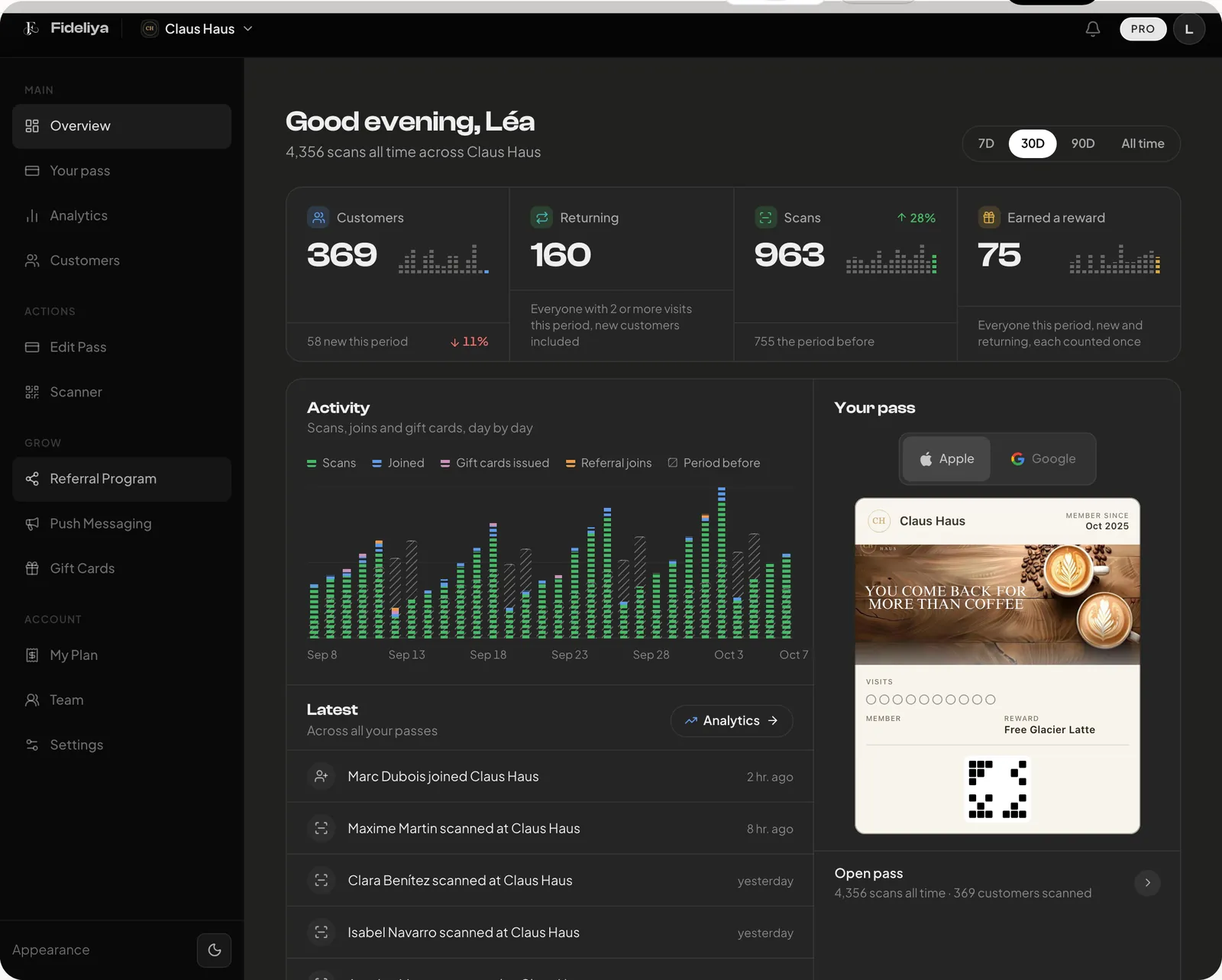Viewport: 1222px width, 980px height.
Task: Click the Push Messaging megaphone icon
Action: (x=32, y=524)
